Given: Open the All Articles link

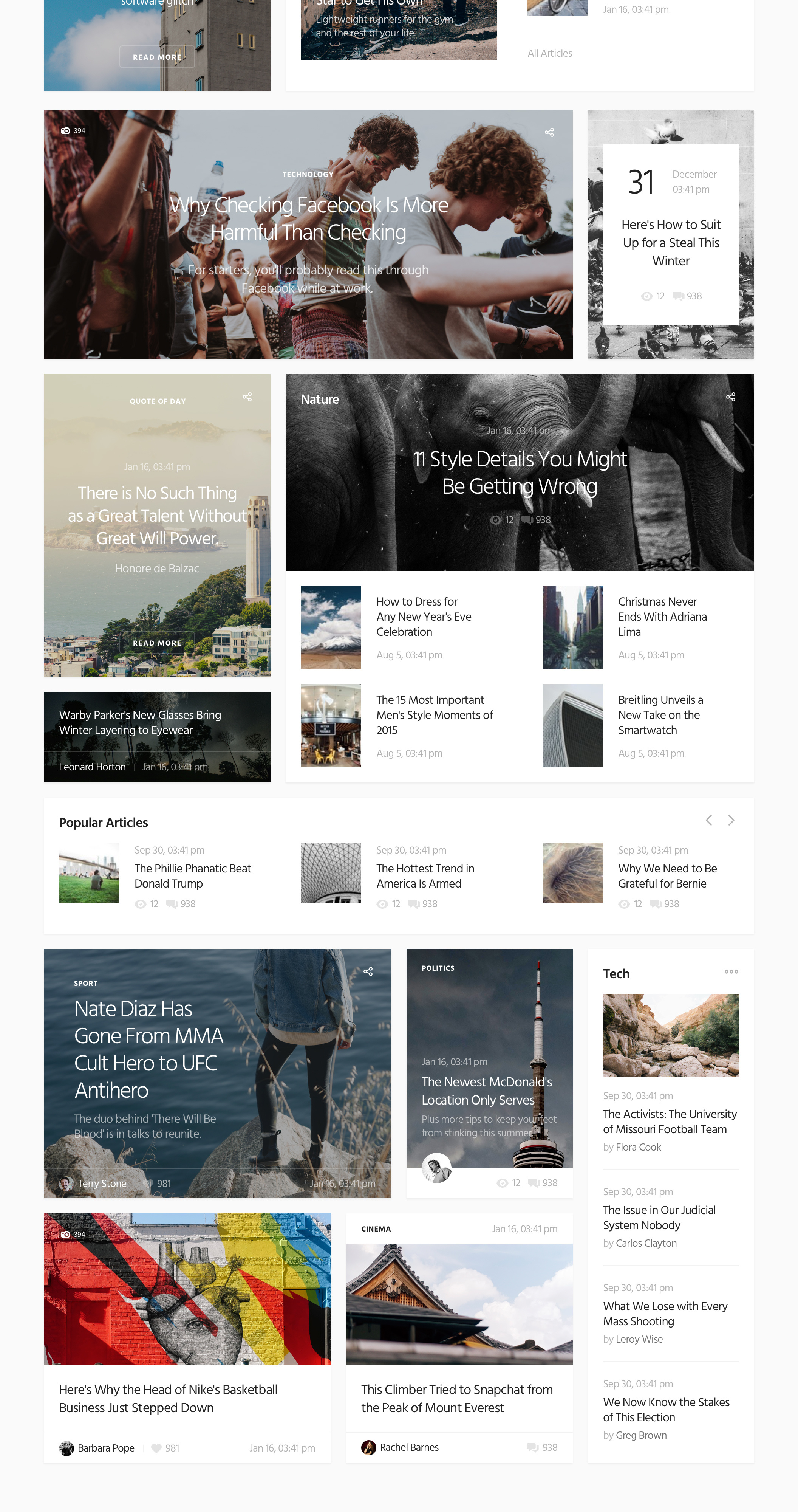Looking at the screenshot, I should [x=550, y=53].
